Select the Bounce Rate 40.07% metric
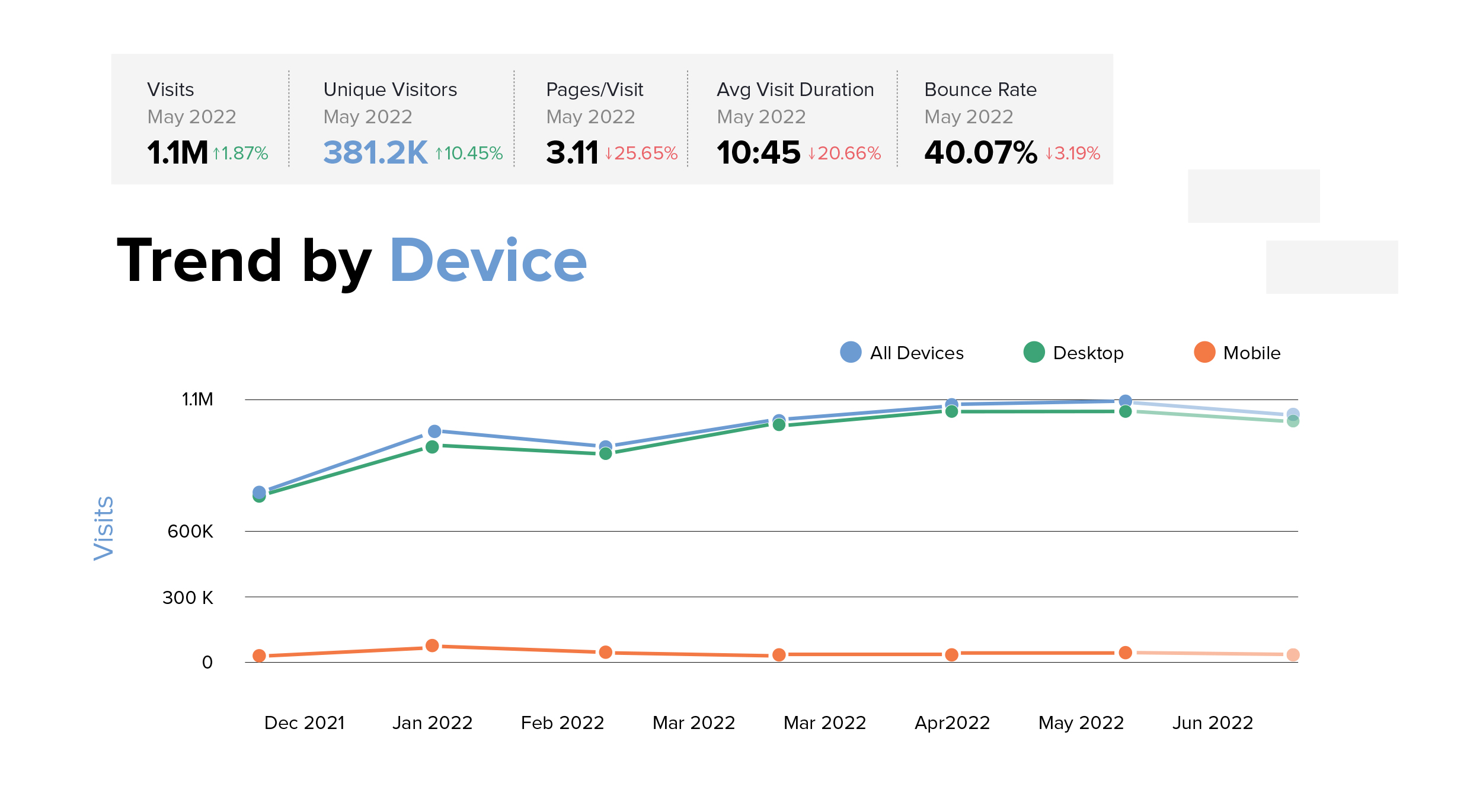Image resolution: width=1470 pixels, height=812 pixels. pos(980,152)
